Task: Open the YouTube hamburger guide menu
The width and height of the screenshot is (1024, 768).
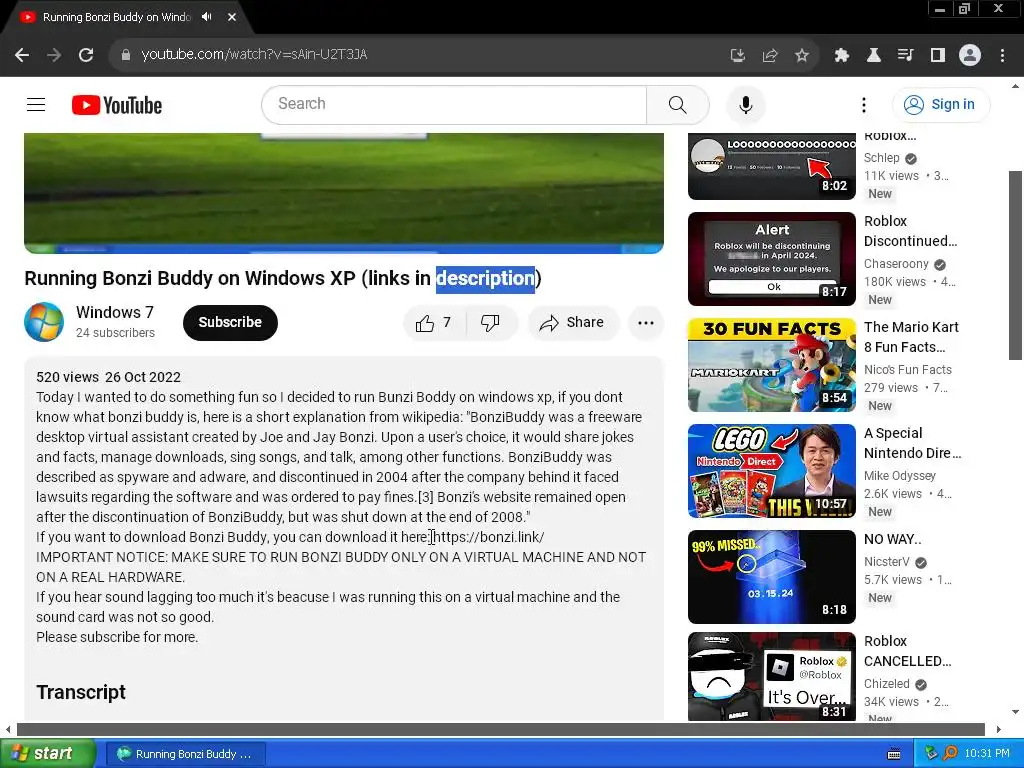Action: click(x=36, y=104)
